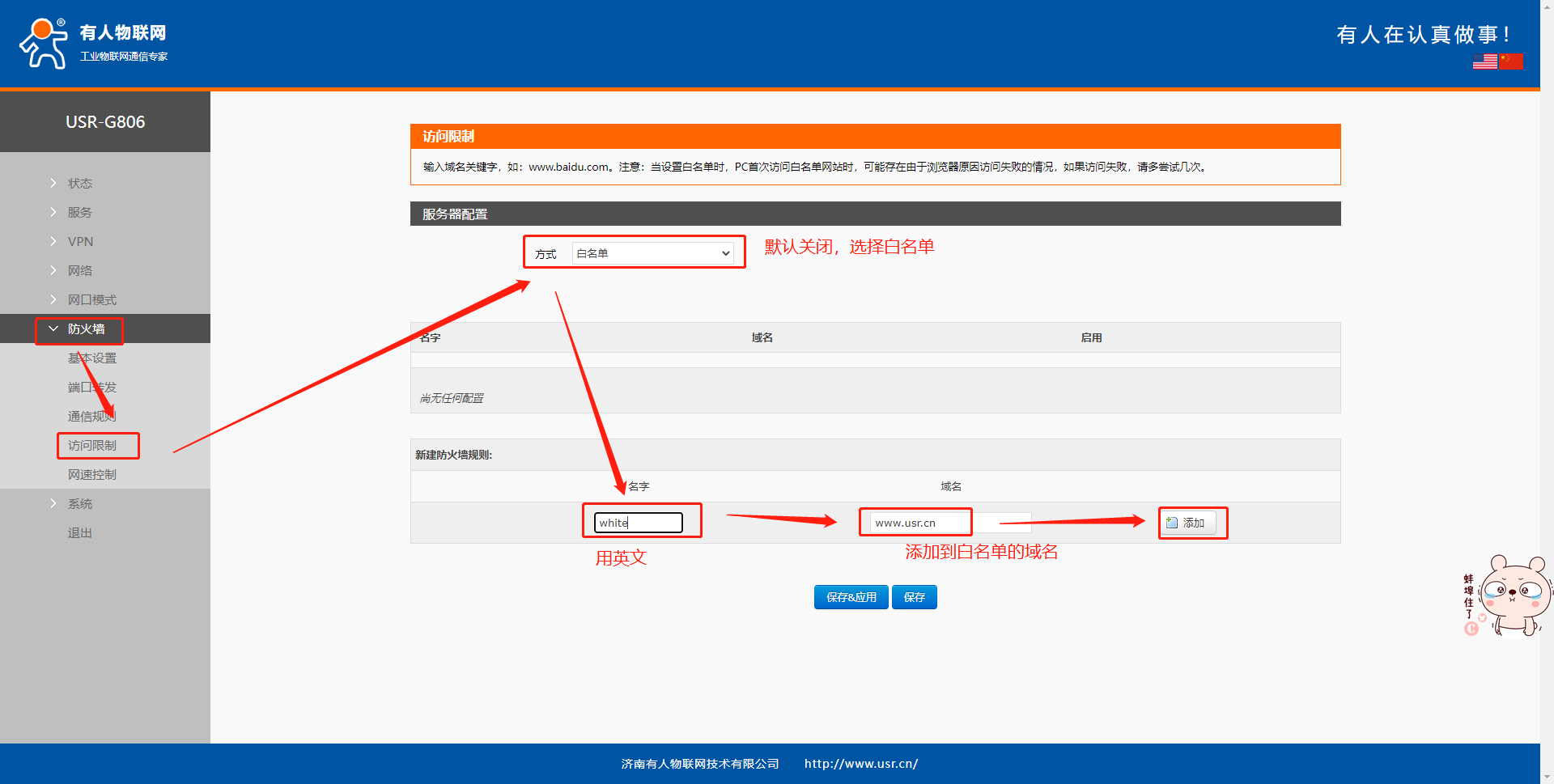Expand the VPN sidebar section

pos(80,241)
